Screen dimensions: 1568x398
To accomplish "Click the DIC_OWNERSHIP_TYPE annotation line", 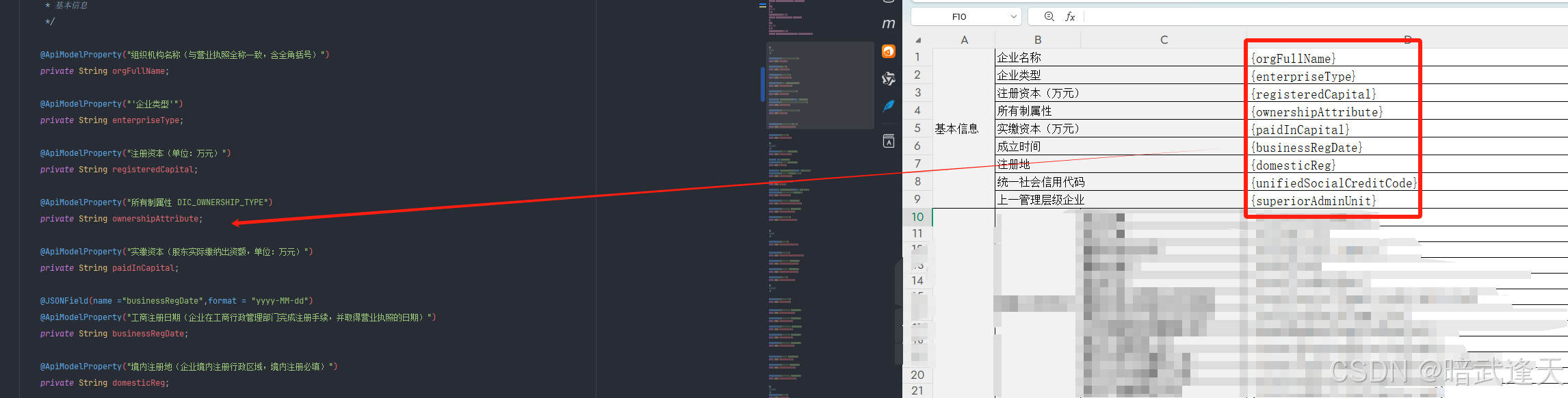I will pyautogui.click(x=156, y=202).
